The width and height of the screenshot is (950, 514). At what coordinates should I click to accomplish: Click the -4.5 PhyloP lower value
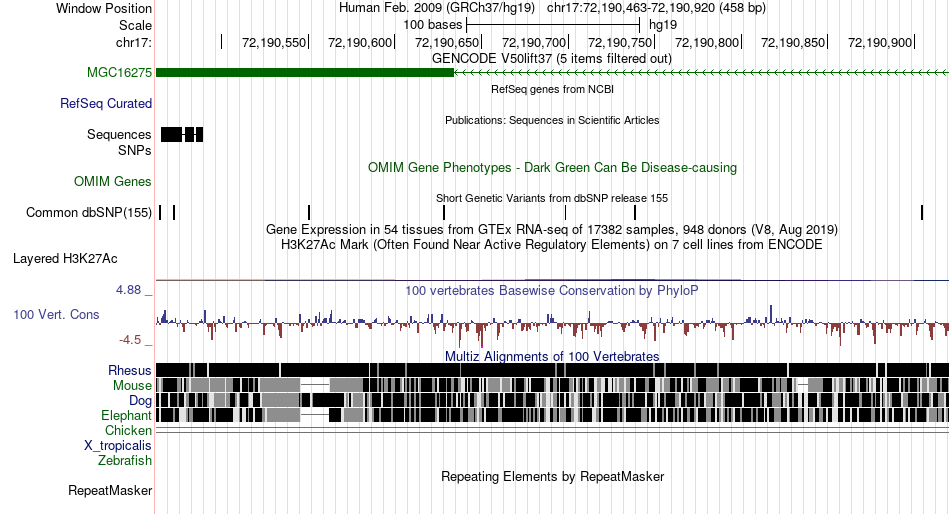pos(130,340)
